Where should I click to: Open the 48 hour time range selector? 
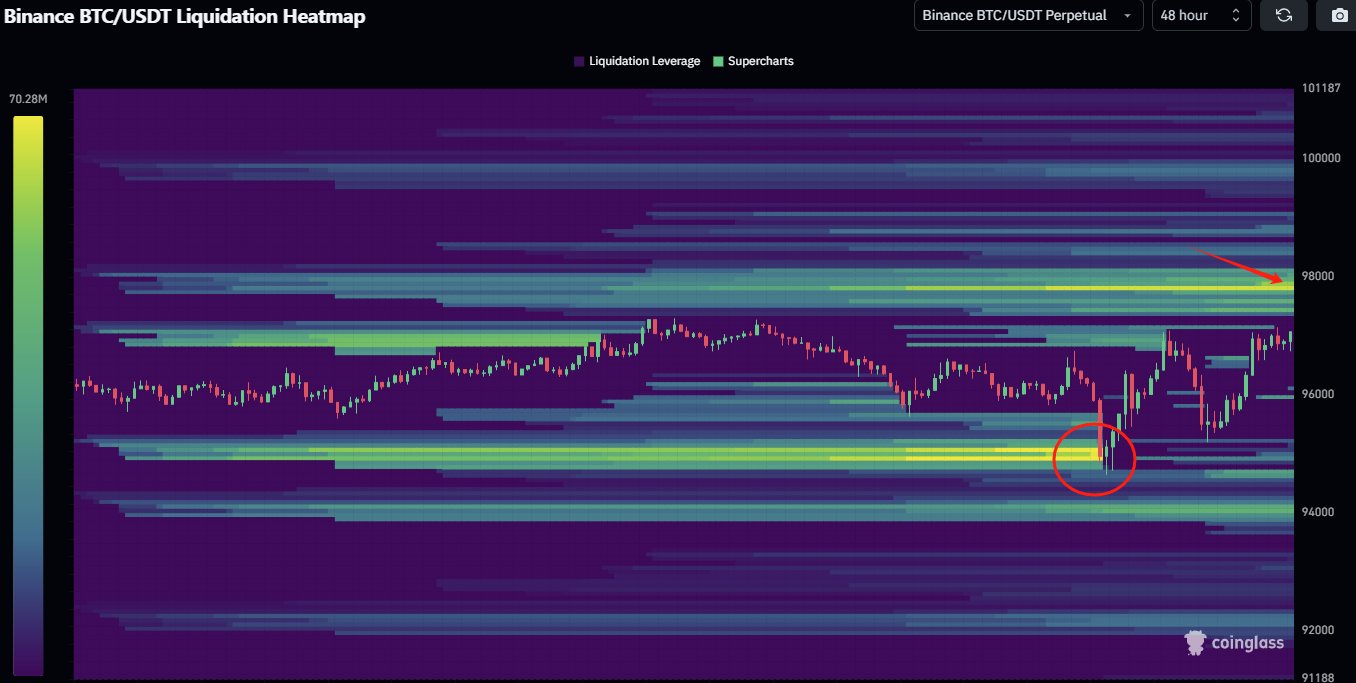click(1201, 16)
